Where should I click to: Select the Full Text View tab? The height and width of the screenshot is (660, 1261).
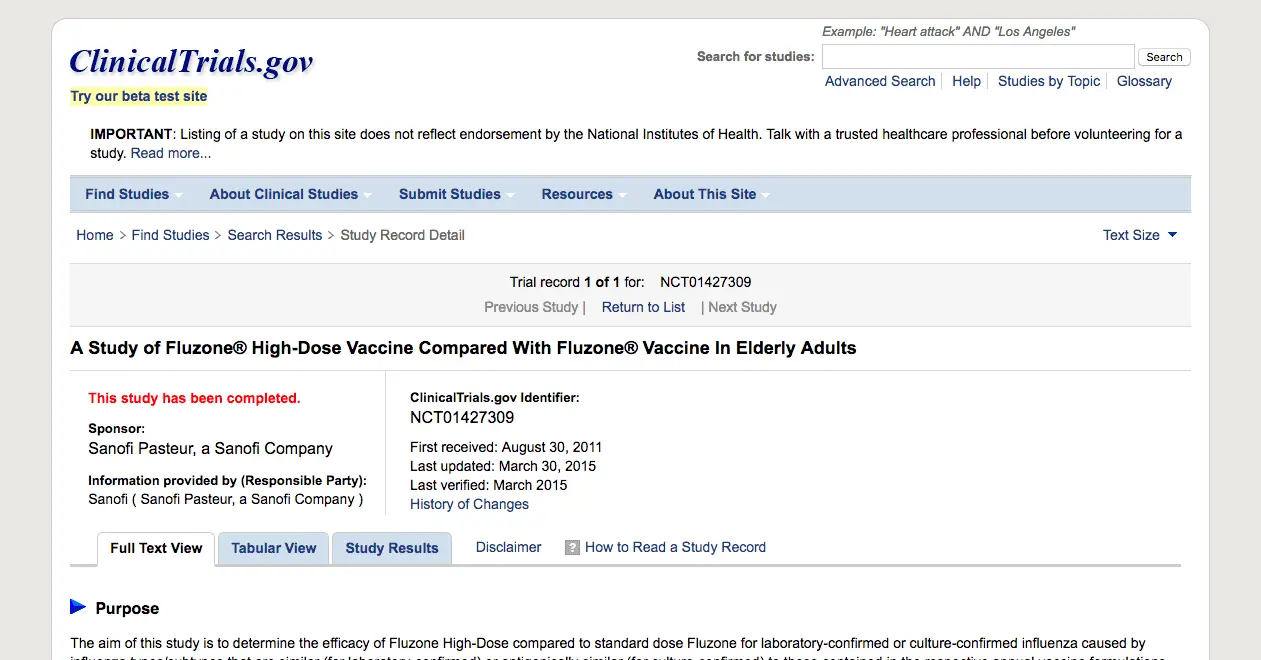pyautogui.click(x=156, y=548)
